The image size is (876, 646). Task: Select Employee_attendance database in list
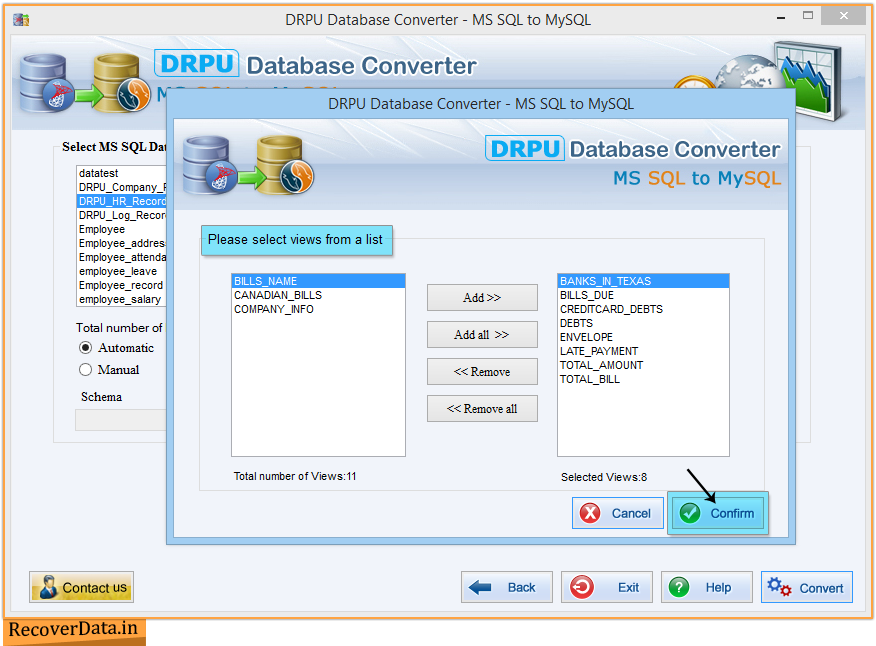pyautogui.click(x=121, y=257)
